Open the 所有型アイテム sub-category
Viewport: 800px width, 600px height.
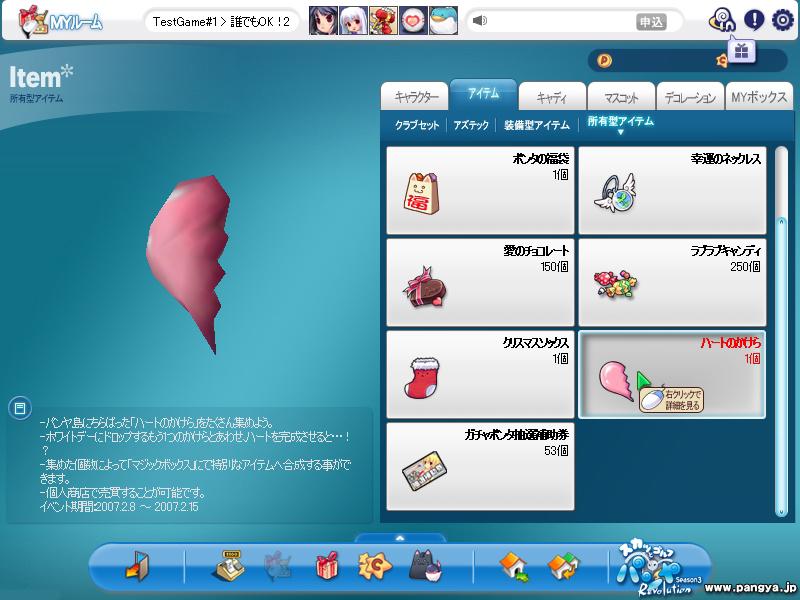620,121
